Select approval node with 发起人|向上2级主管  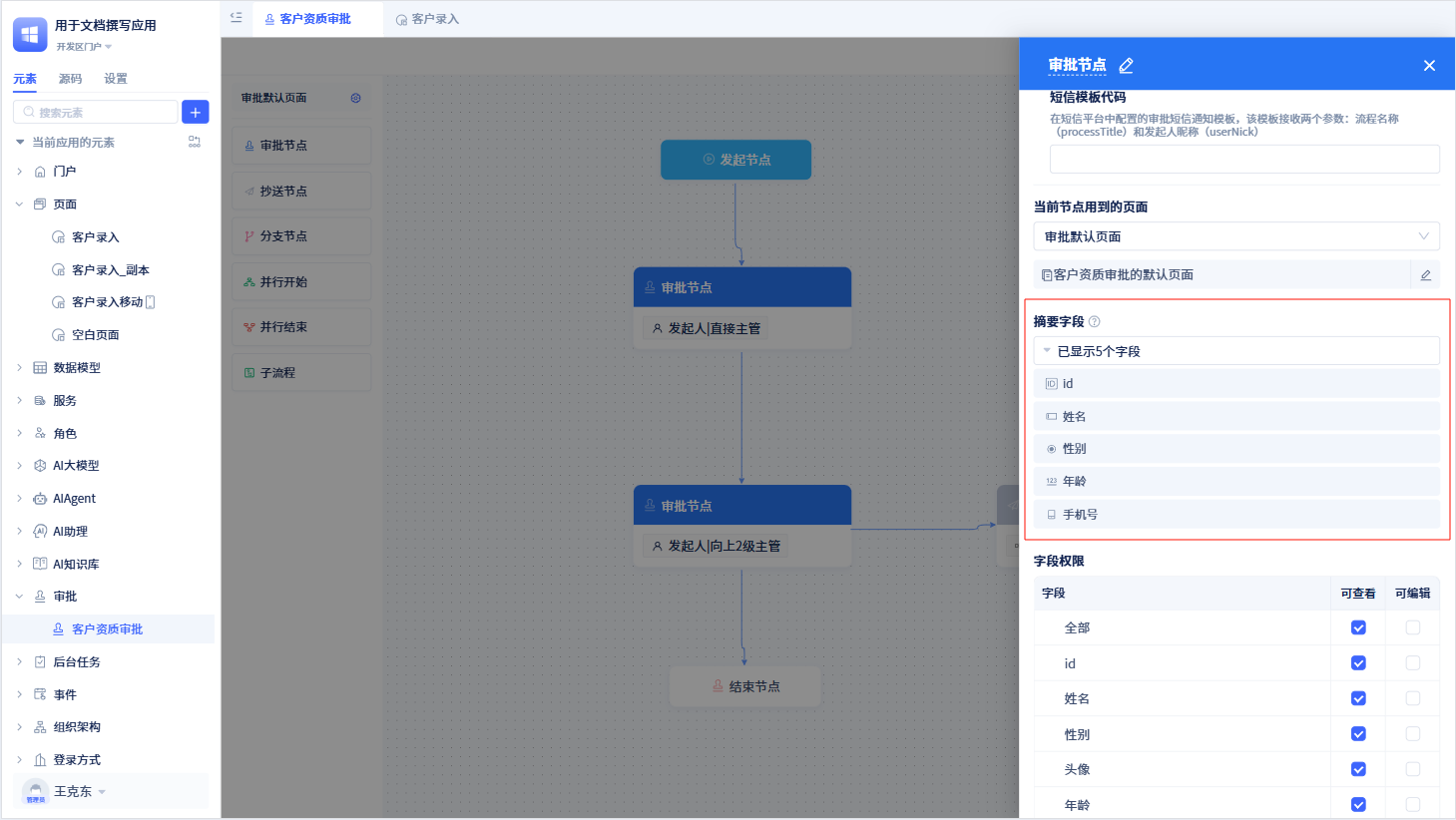coord(742,526)
